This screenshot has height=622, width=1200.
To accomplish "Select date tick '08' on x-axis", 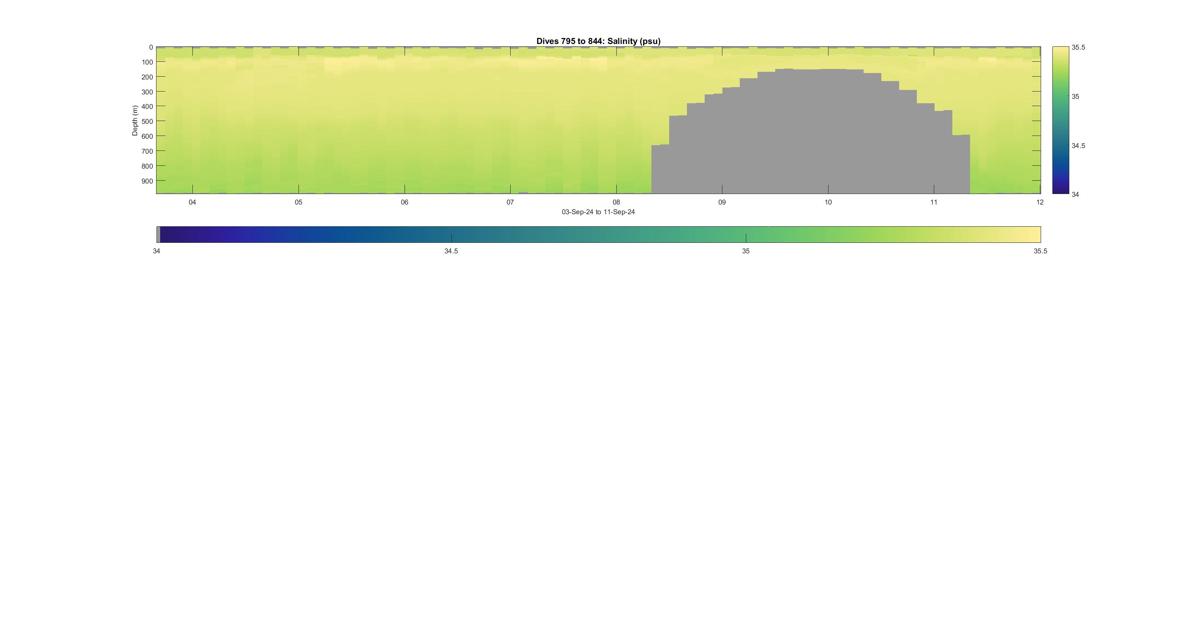I will click(x=616, y=202).
